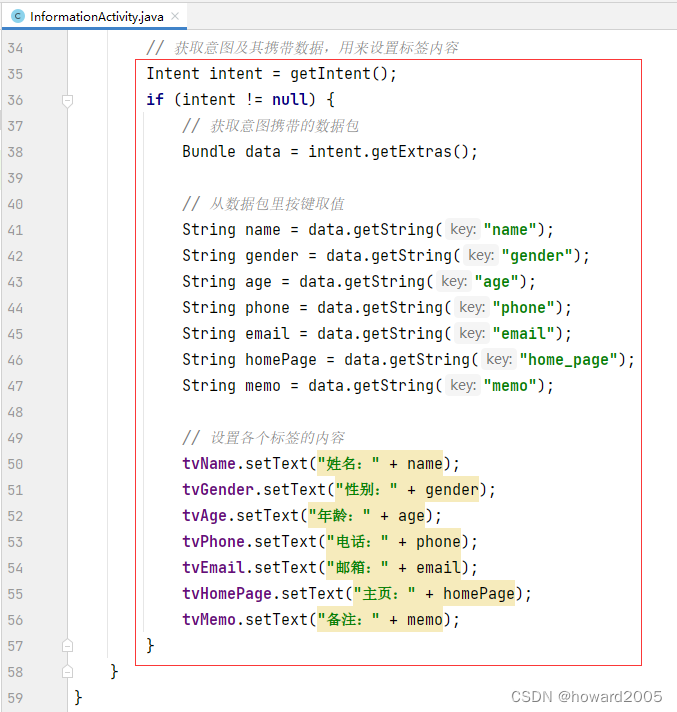The height and width of the screenshot is (712, 677).
Task: Click the tvPhone field on line 53
Action: click(213, 542)
